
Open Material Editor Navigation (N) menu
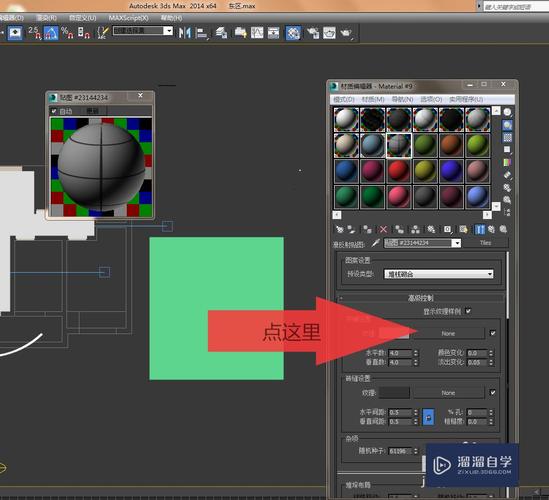[402, 99]
